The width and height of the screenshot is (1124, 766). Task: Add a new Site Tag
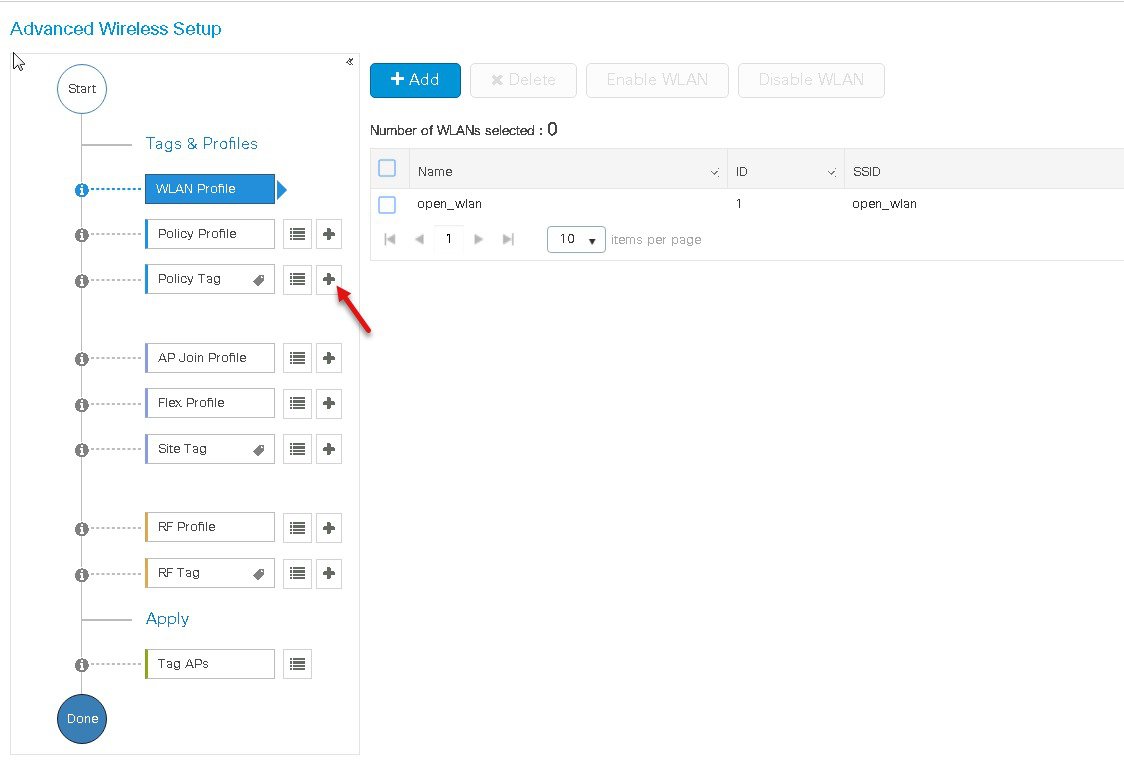(x=329, y=449)
